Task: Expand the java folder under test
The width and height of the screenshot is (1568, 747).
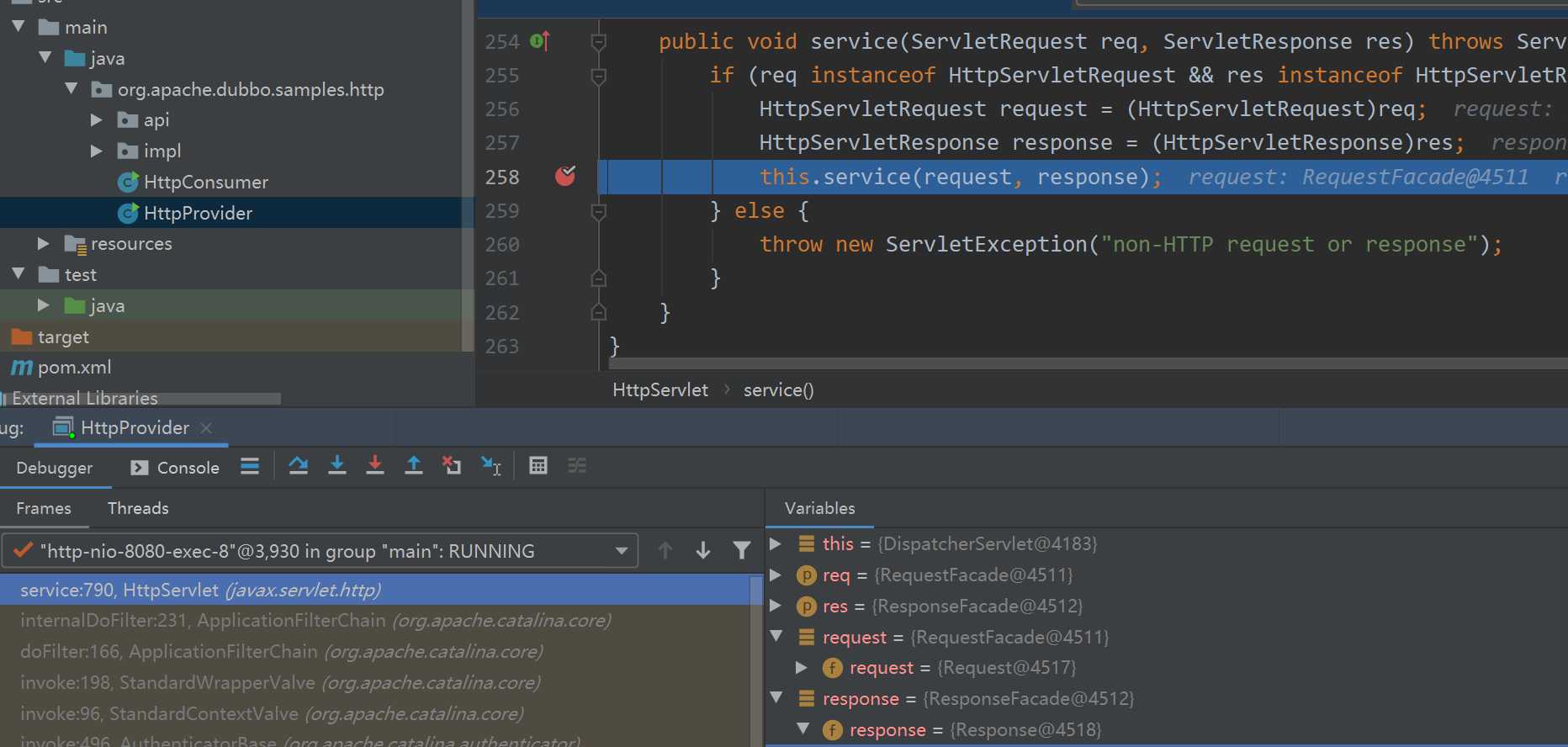Action: coord(44,305)
